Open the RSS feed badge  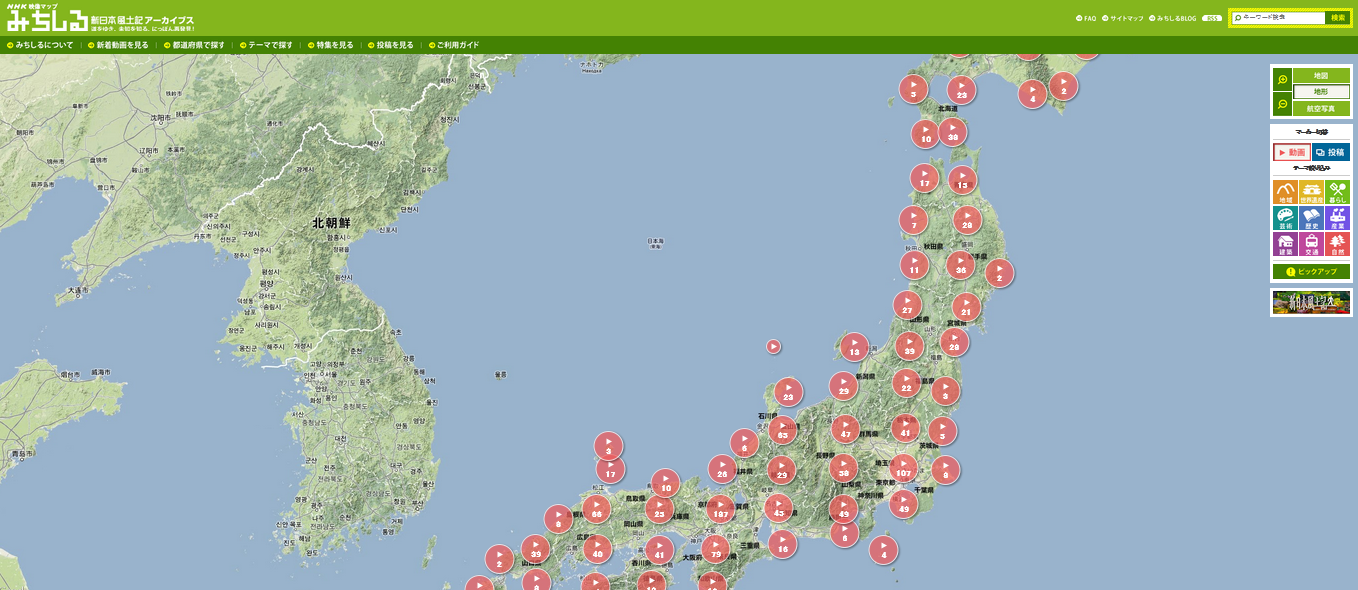[1211, 18]
